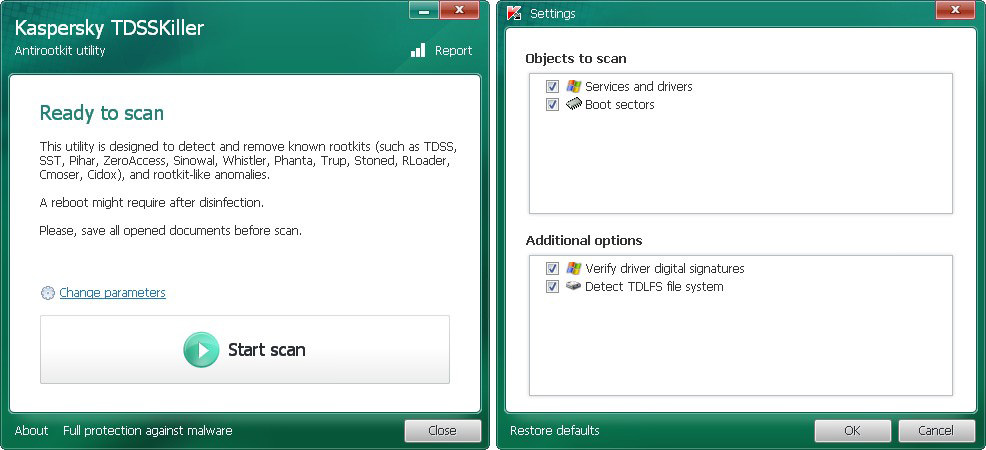Uncheck the Boot sectors checkbox
The image size is (986, 450).
click(552, 105)
